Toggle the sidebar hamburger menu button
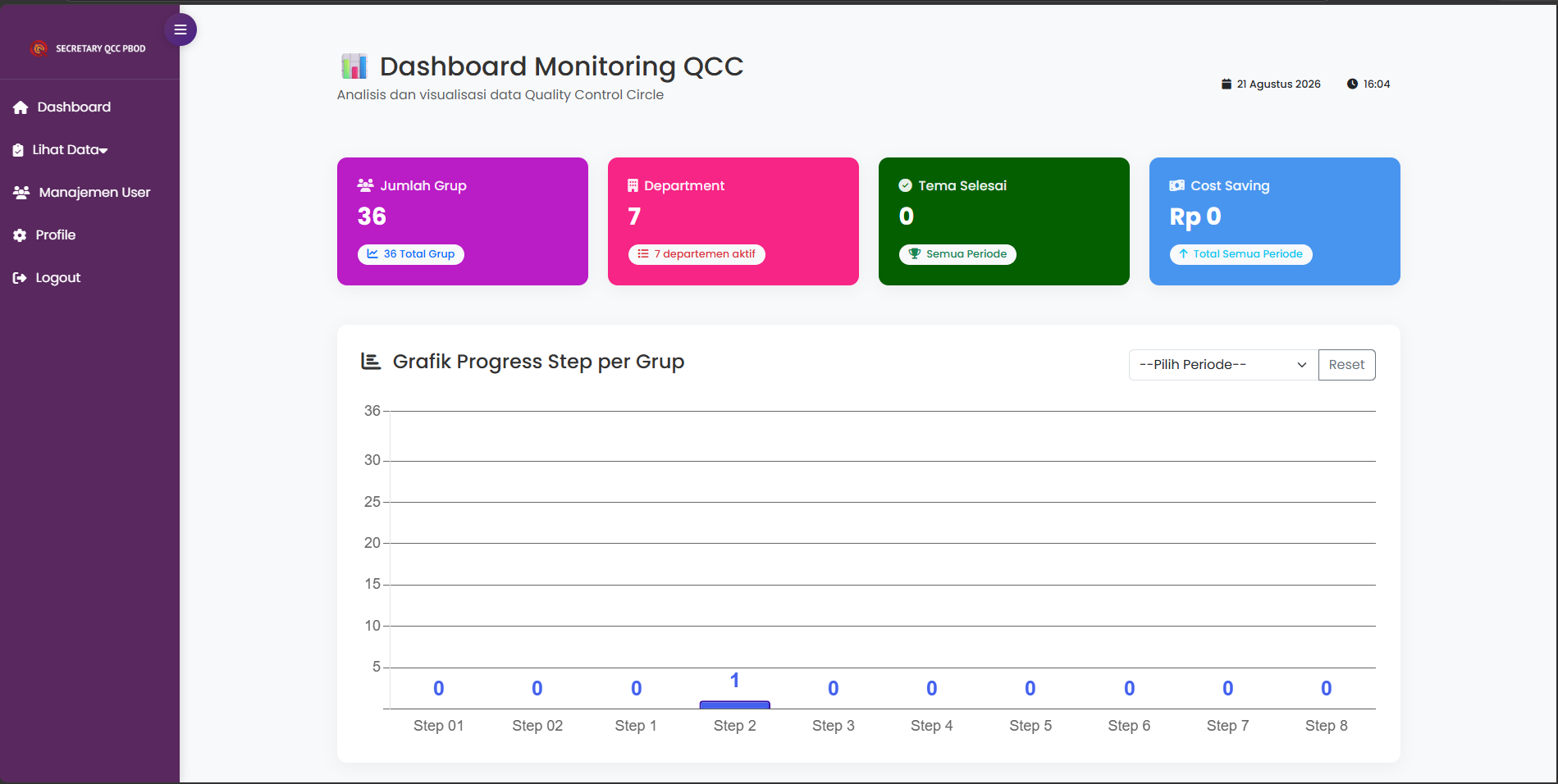This screenshot has height=784, width=1558. (x=180, y=30)
